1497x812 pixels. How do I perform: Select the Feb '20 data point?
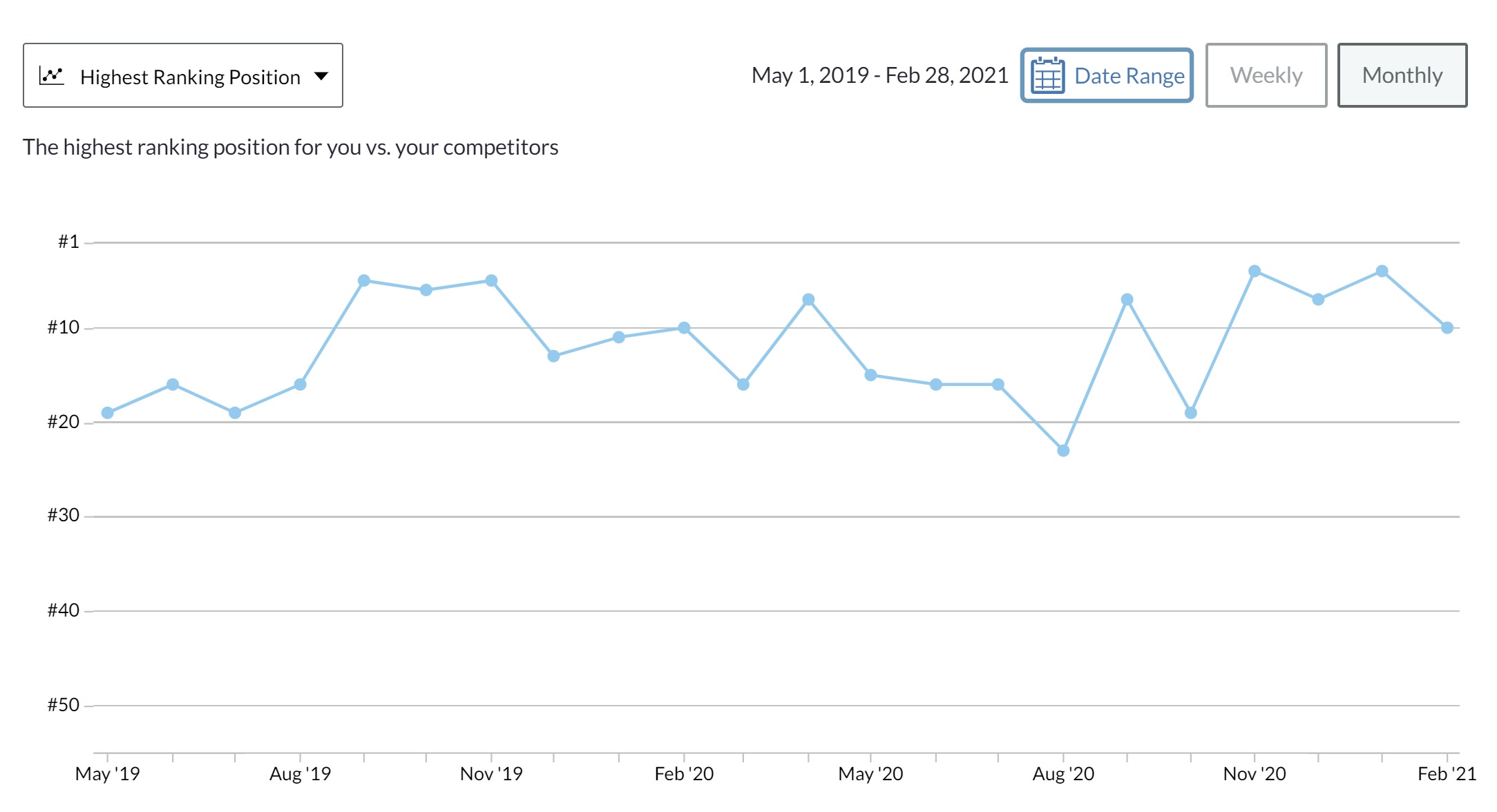tap(684, 328)
